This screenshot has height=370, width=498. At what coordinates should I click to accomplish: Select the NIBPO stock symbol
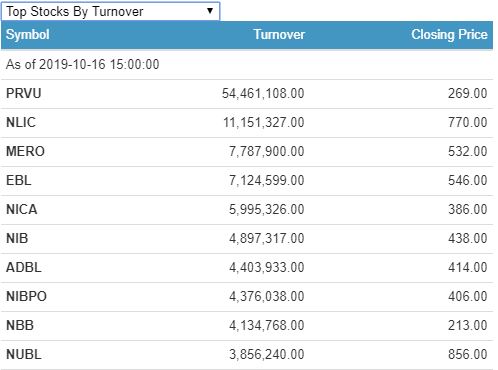click(26, 296)
